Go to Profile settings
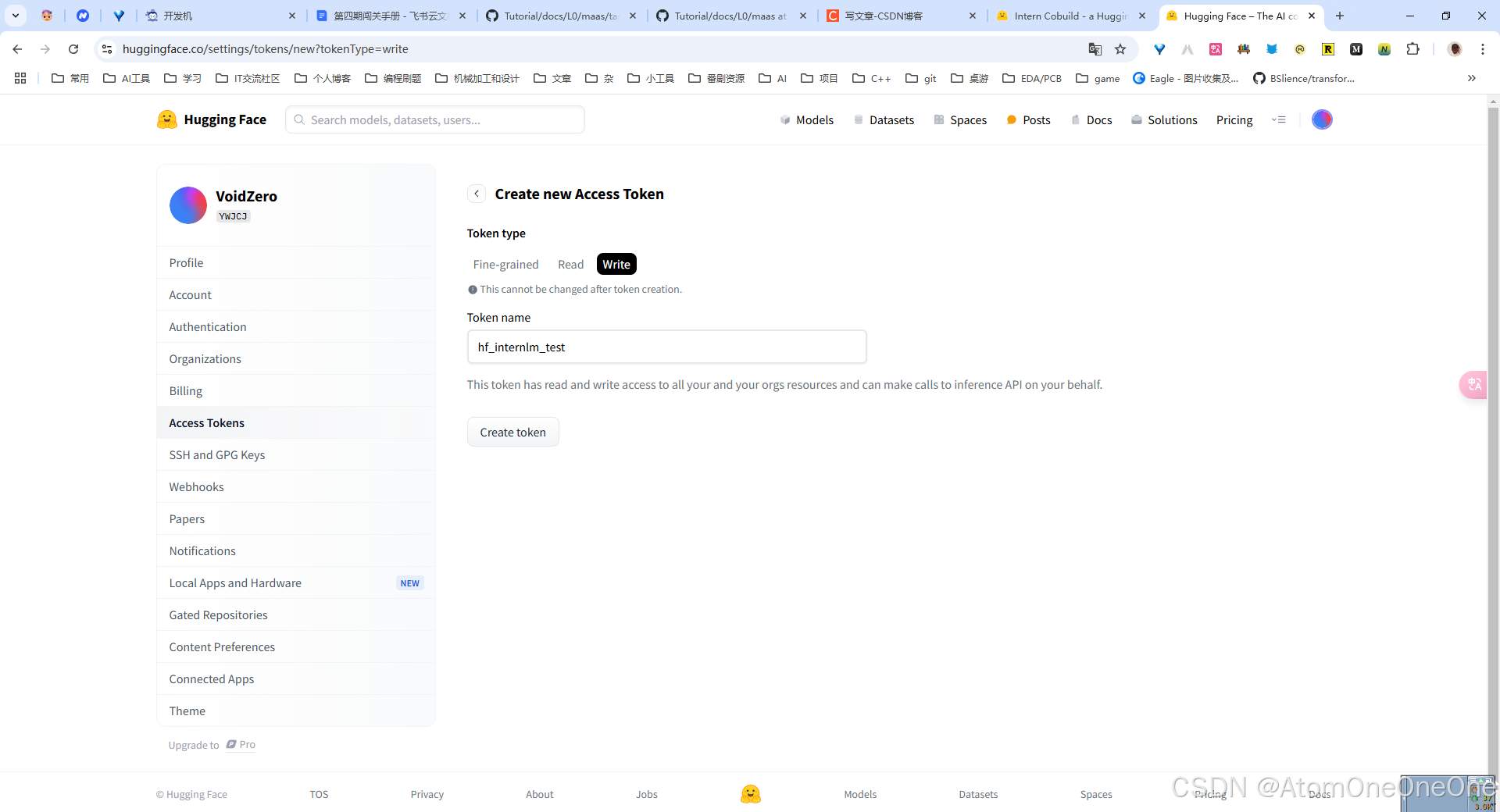This screenshot has height=812, width=1500. 296,262
